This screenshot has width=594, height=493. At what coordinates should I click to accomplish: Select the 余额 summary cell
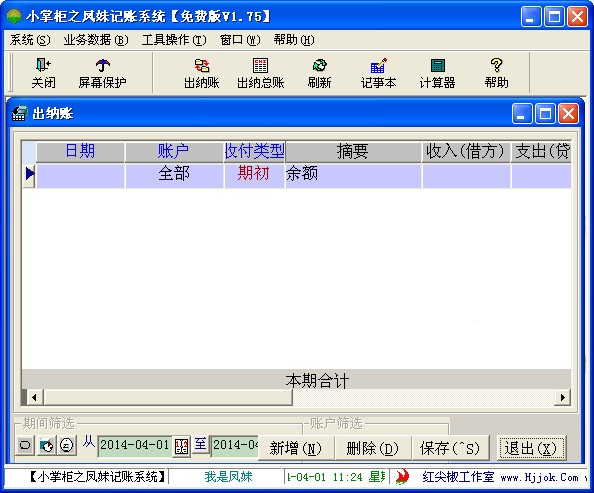(x=353, y=175)
